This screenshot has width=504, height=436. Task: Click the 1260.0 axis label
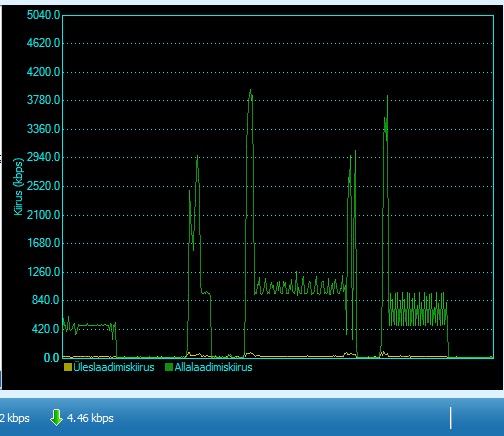coord(43,272)
